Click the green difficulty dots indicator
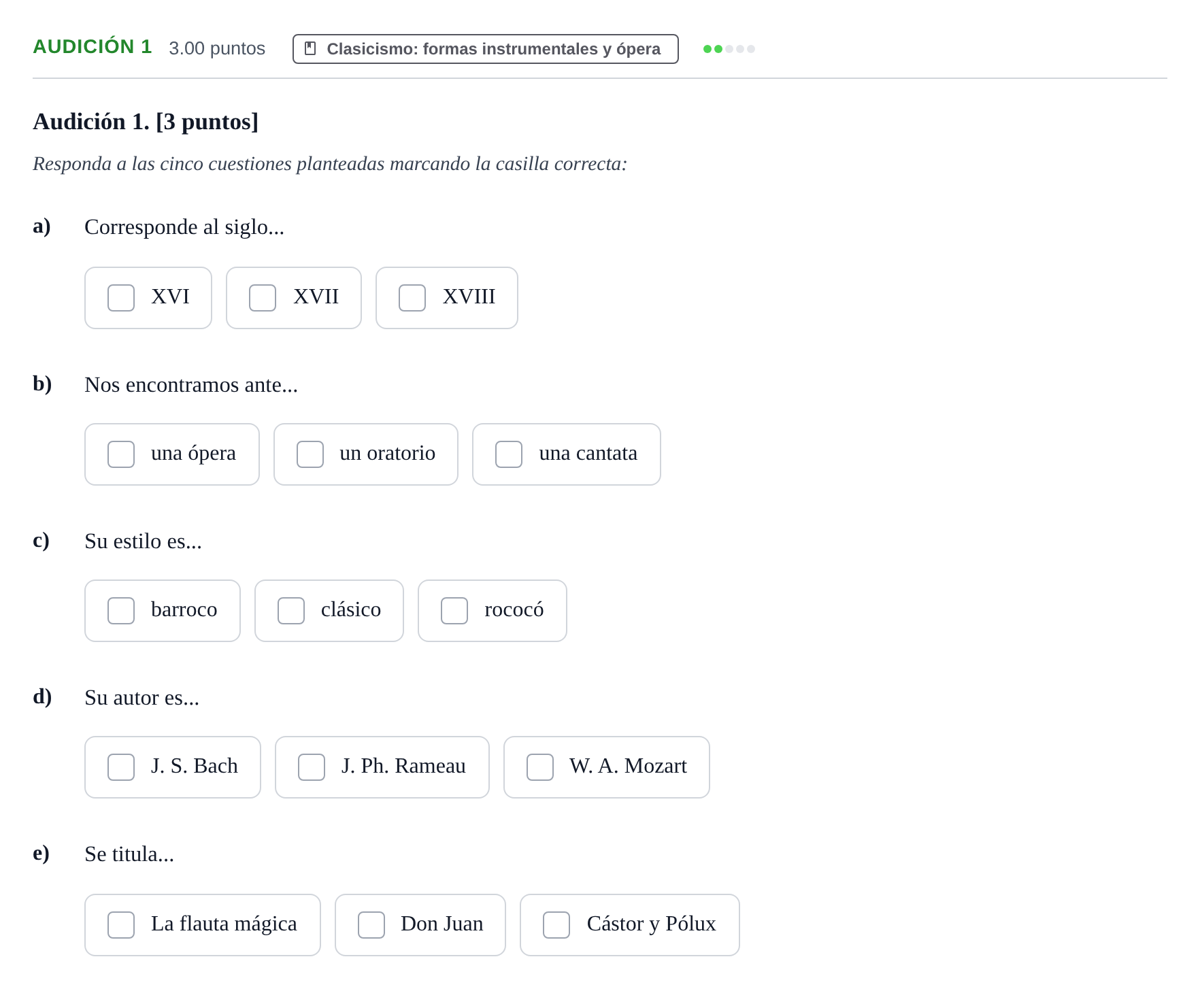Screen dimensions: 1200x1008 729,49
